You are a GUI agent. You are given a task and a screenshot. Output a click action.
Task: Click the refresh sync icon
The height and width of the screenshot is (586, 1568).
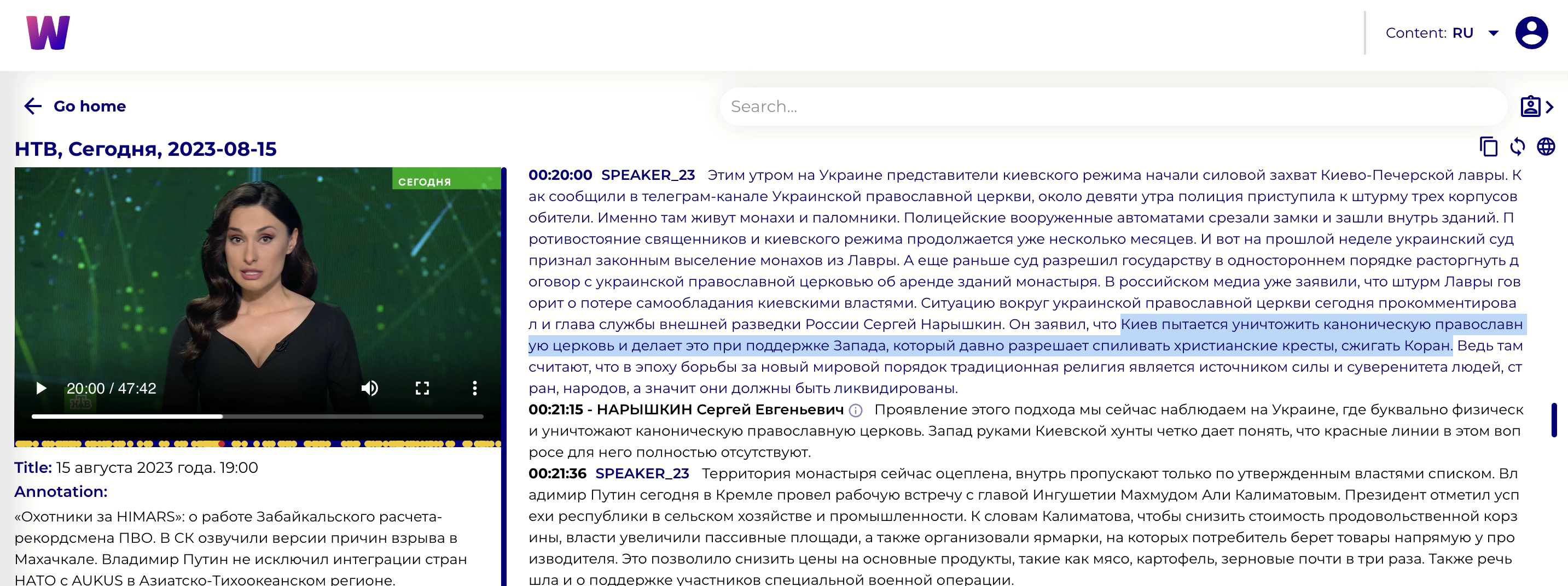pyautogui.click(x=1517, y=146)
